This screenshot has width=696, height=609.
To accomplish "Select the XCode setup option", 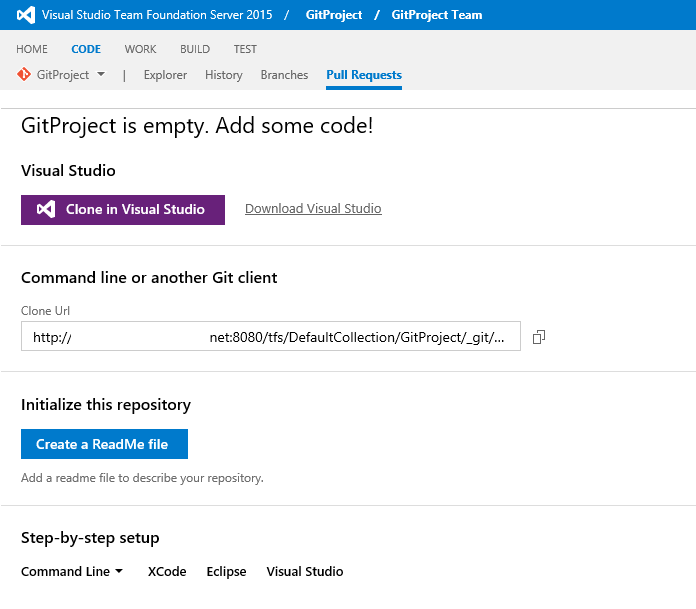I will [x=167, y=571].
